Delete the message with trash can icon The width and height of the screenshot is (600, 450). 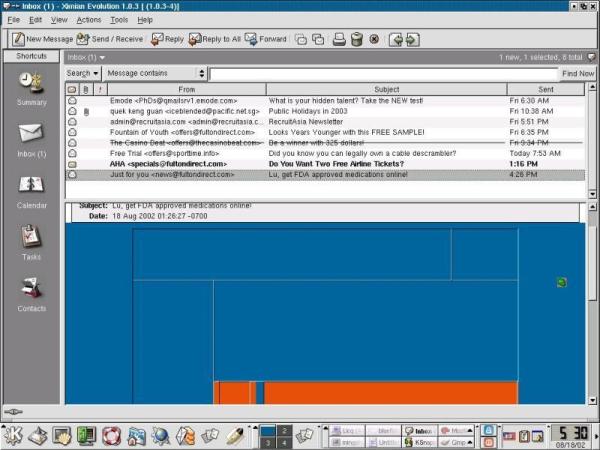click(357, 39)
